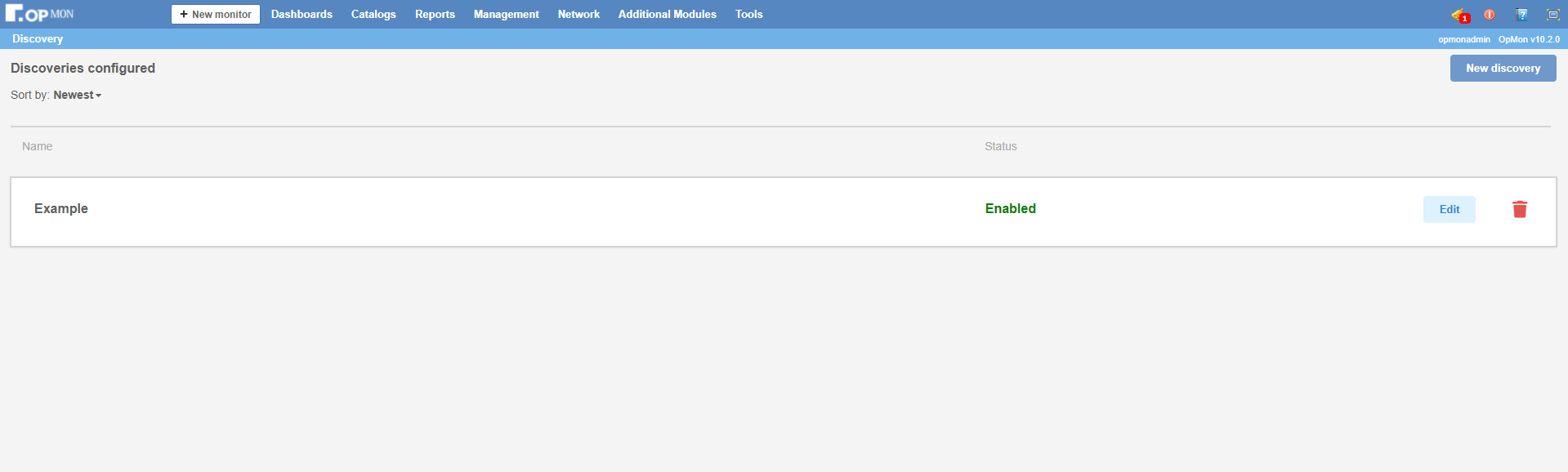The width and height of the screenshot is (1568, 472).
Task: Click the New discovery button
Action: tap(1503, 69)
